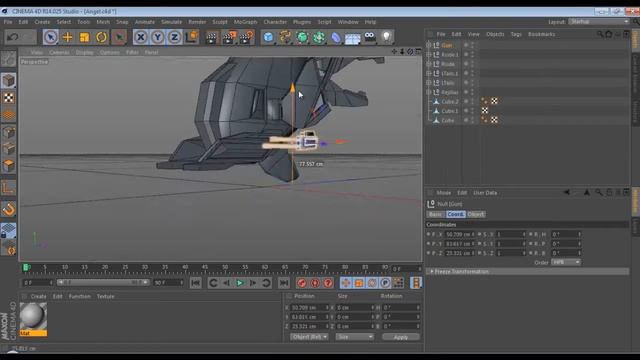Open the rotation Order HPB dropdown
Image resolution: width=640 pixels, height=360 pixels.
(x=566, y=262)
